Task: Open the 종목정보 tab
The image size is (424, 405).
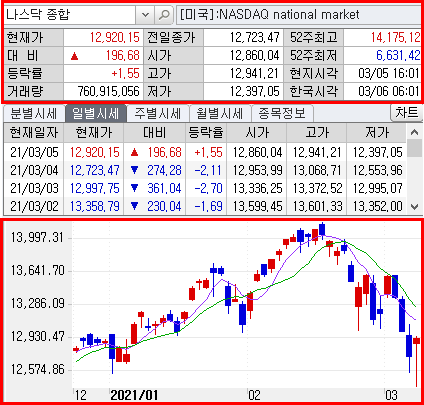Action: 282,113
